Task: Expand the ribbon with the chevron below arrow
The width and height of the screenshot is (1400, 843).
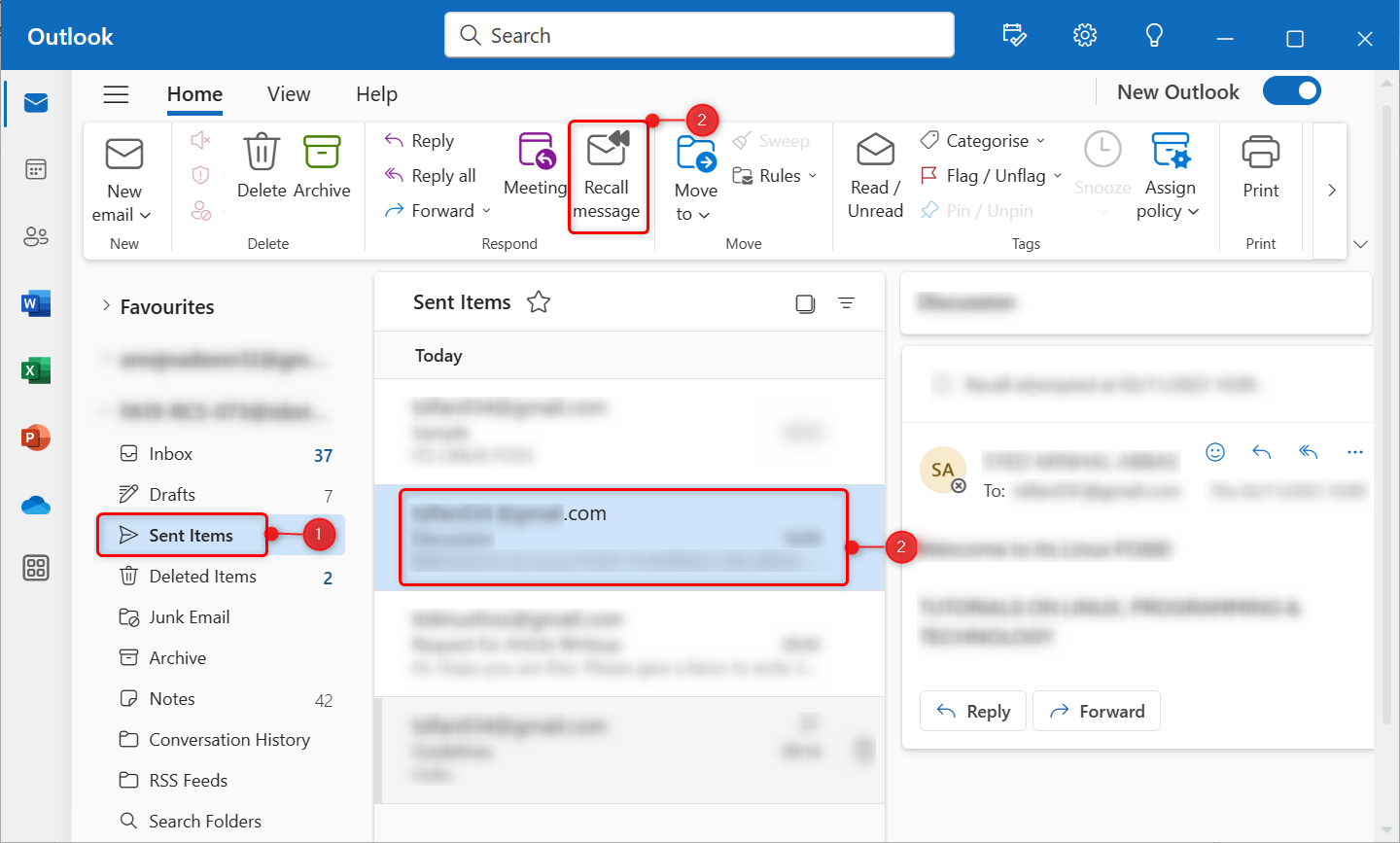Action: pos(1361,244)
